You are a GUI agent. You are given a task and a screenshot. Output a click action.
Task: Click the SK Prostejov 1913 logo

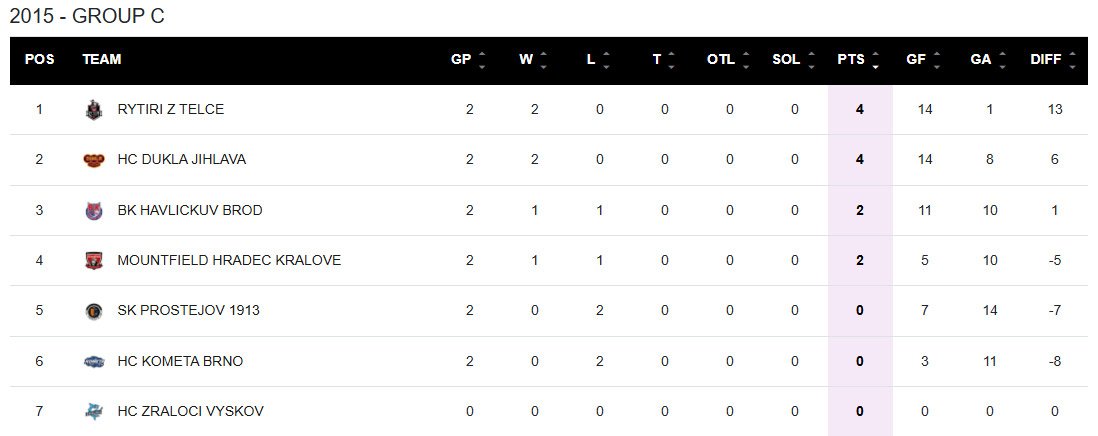click(94, 311)
